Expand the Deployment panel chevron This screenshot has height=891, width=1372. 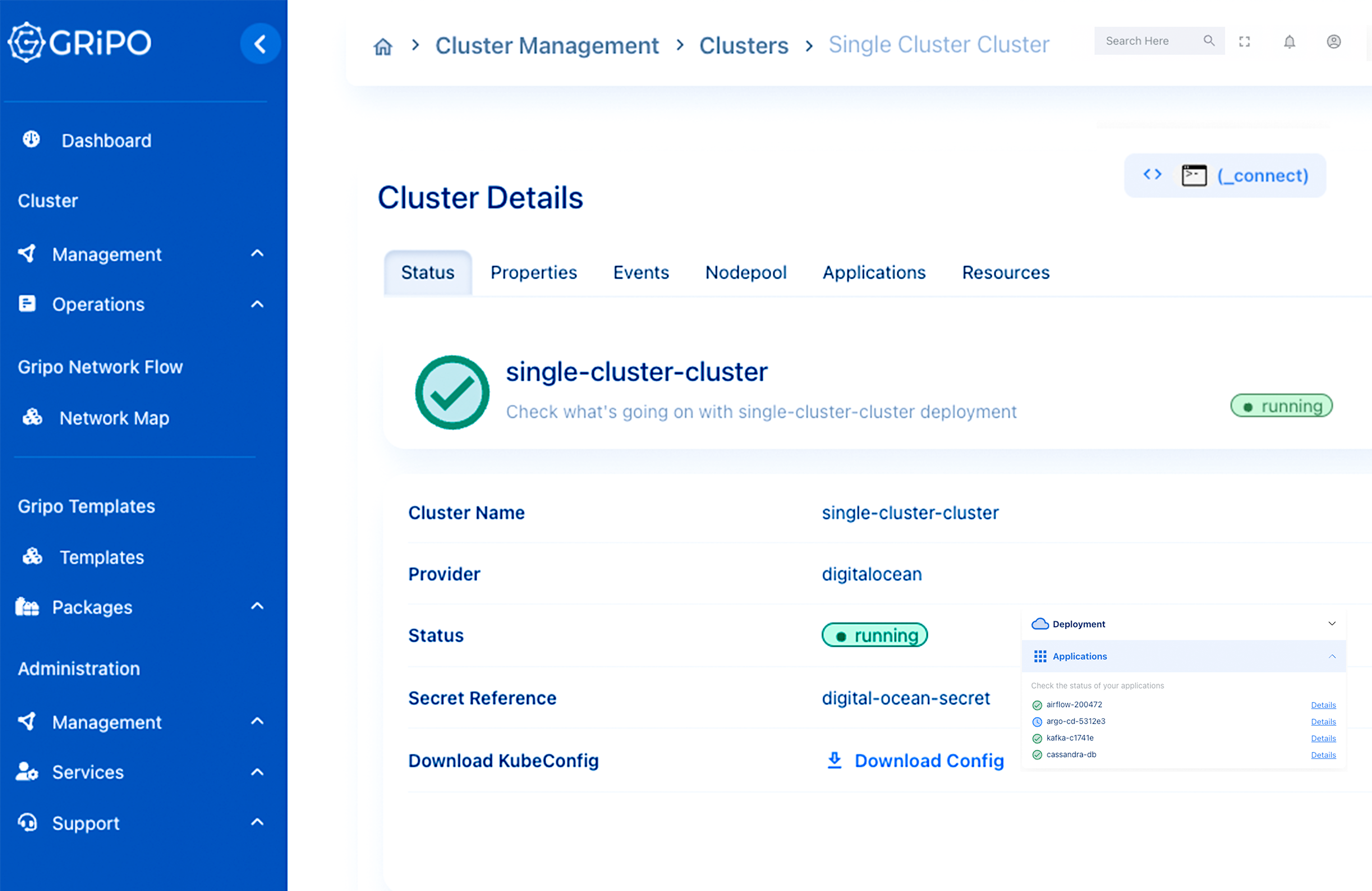point(1332,623)
